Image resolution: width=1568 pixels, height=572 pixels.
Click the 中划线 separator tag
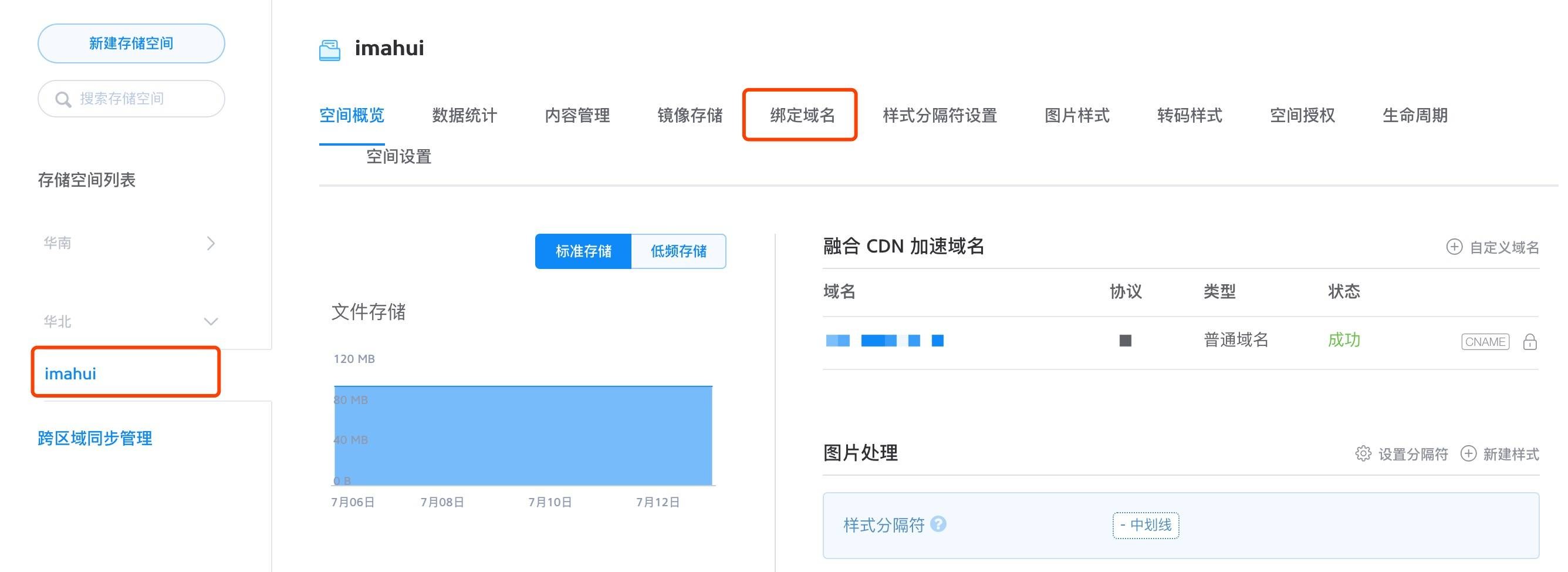pos(1145,525)
